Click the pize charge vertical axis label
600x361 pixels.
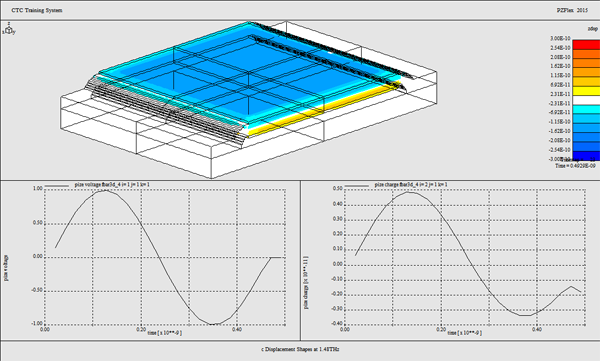[306, 283]
